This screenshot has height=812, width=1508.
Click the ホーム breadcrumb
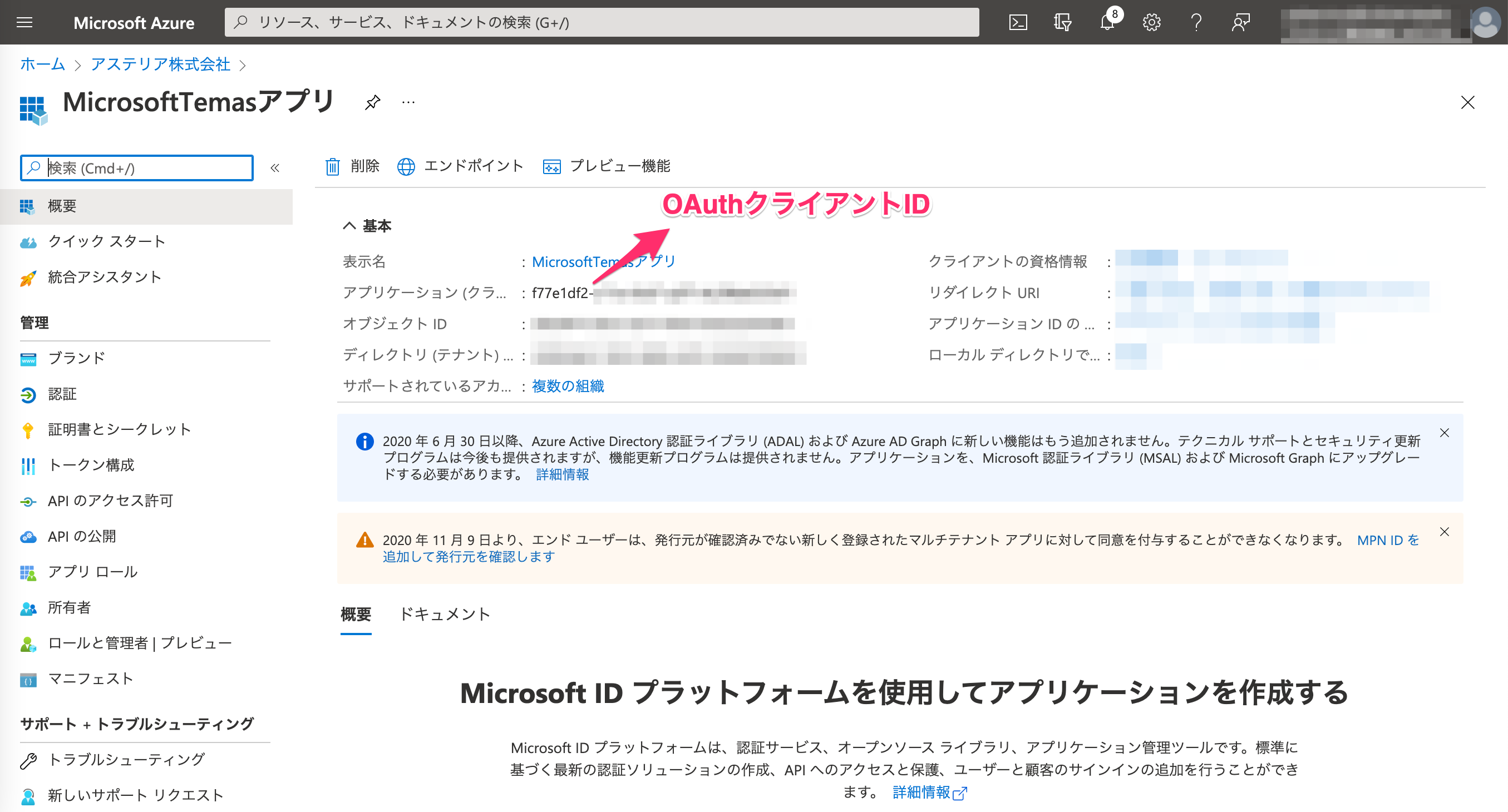click(42, 64)
